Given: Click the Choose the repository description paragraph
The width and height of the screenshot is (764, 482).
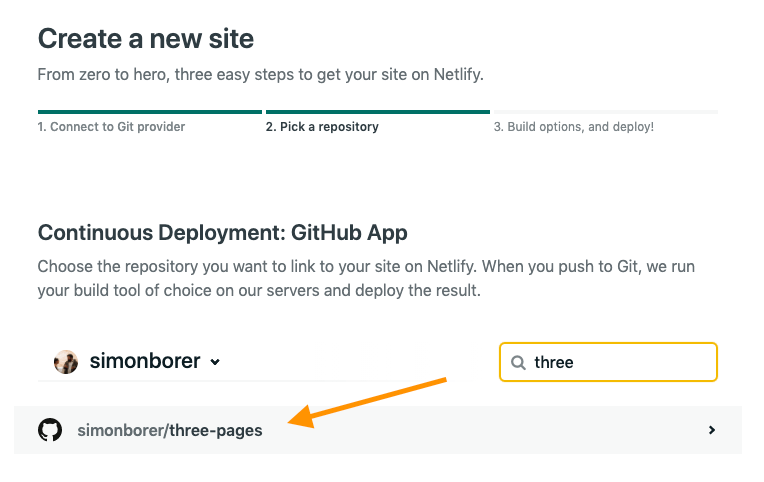Looking at the screenshot, I should [x=366, y=279].
